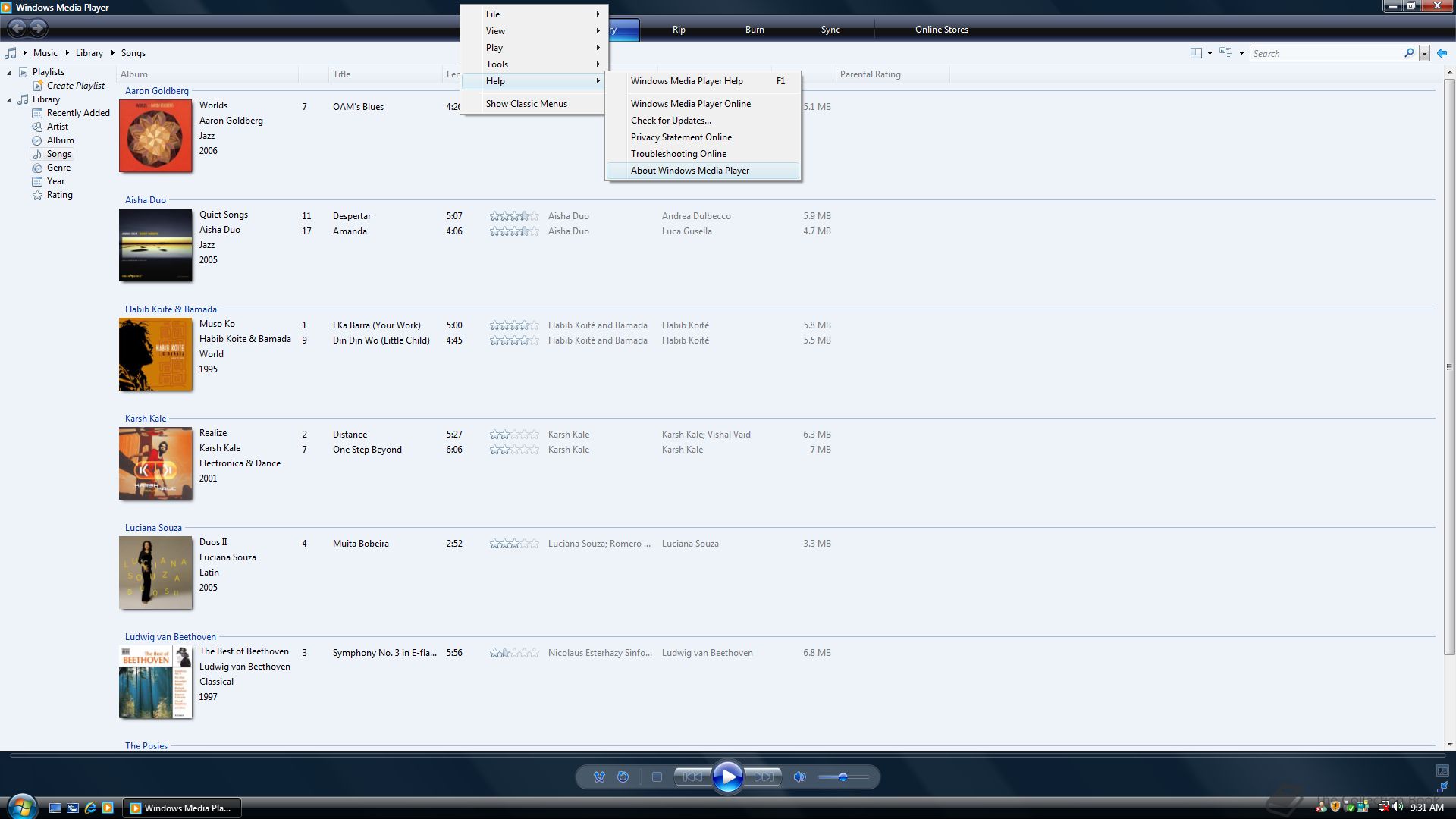Click the volume slider handle

click(x=843, y=777)
